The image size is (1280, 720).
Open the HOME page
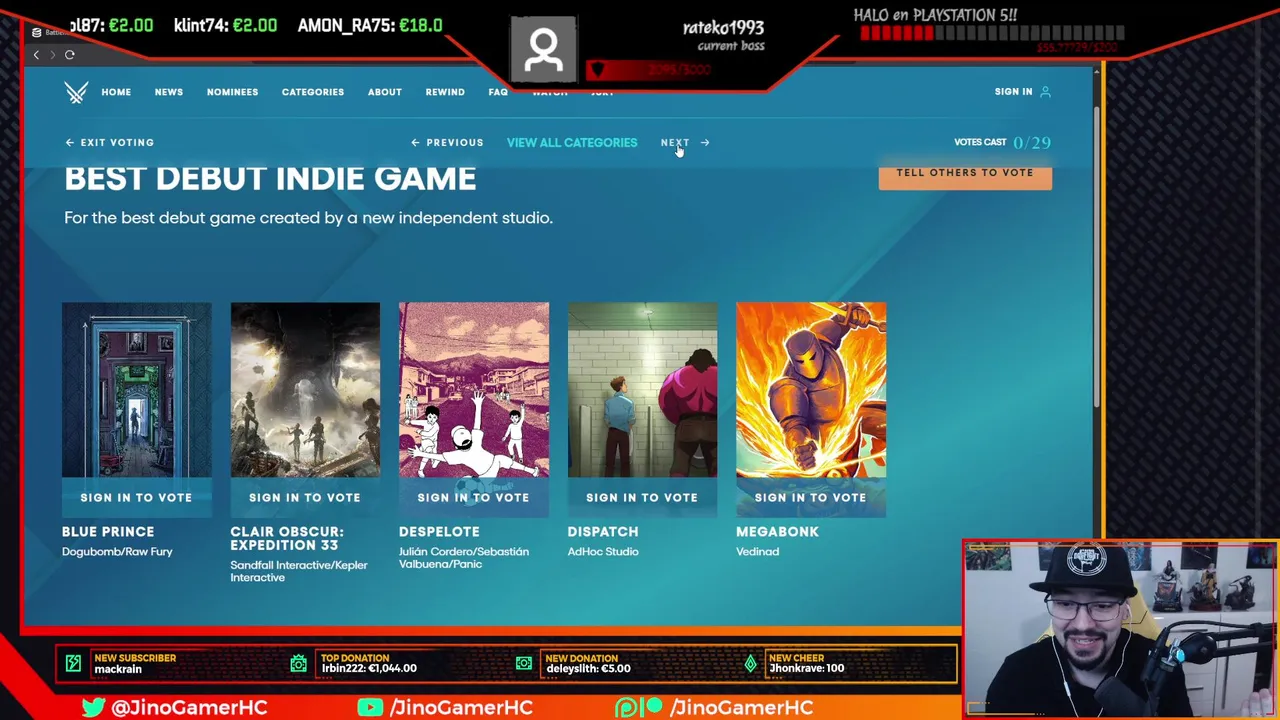tap(116, 92)
